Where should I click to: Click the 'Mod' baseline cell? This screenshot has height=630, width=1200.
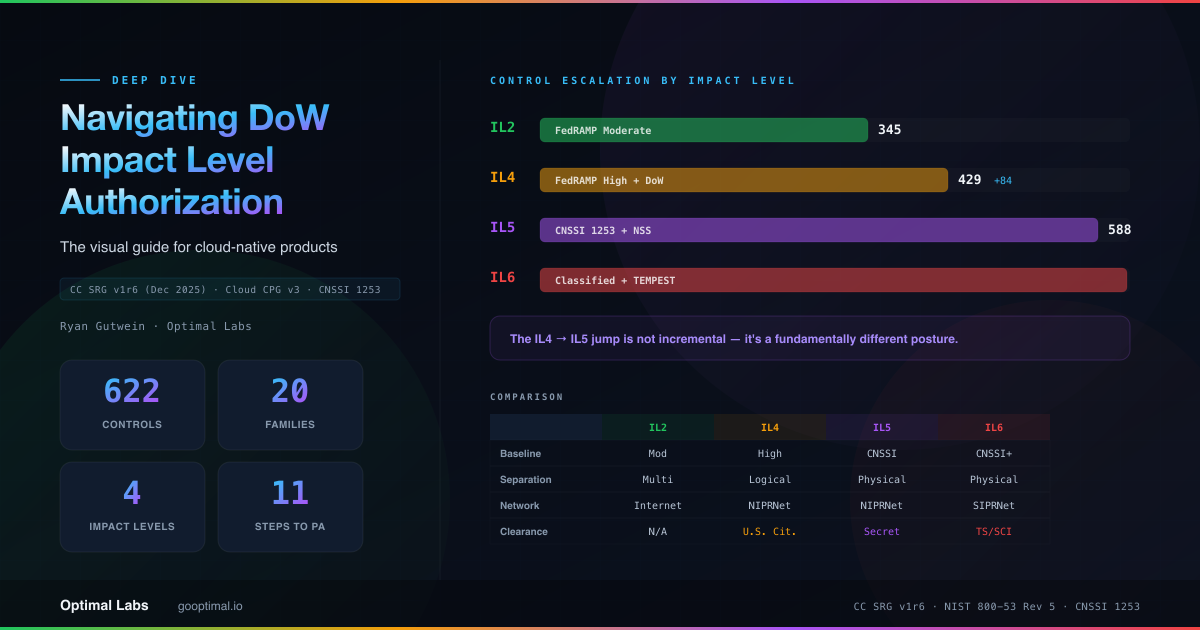click(x=658, y=454)
